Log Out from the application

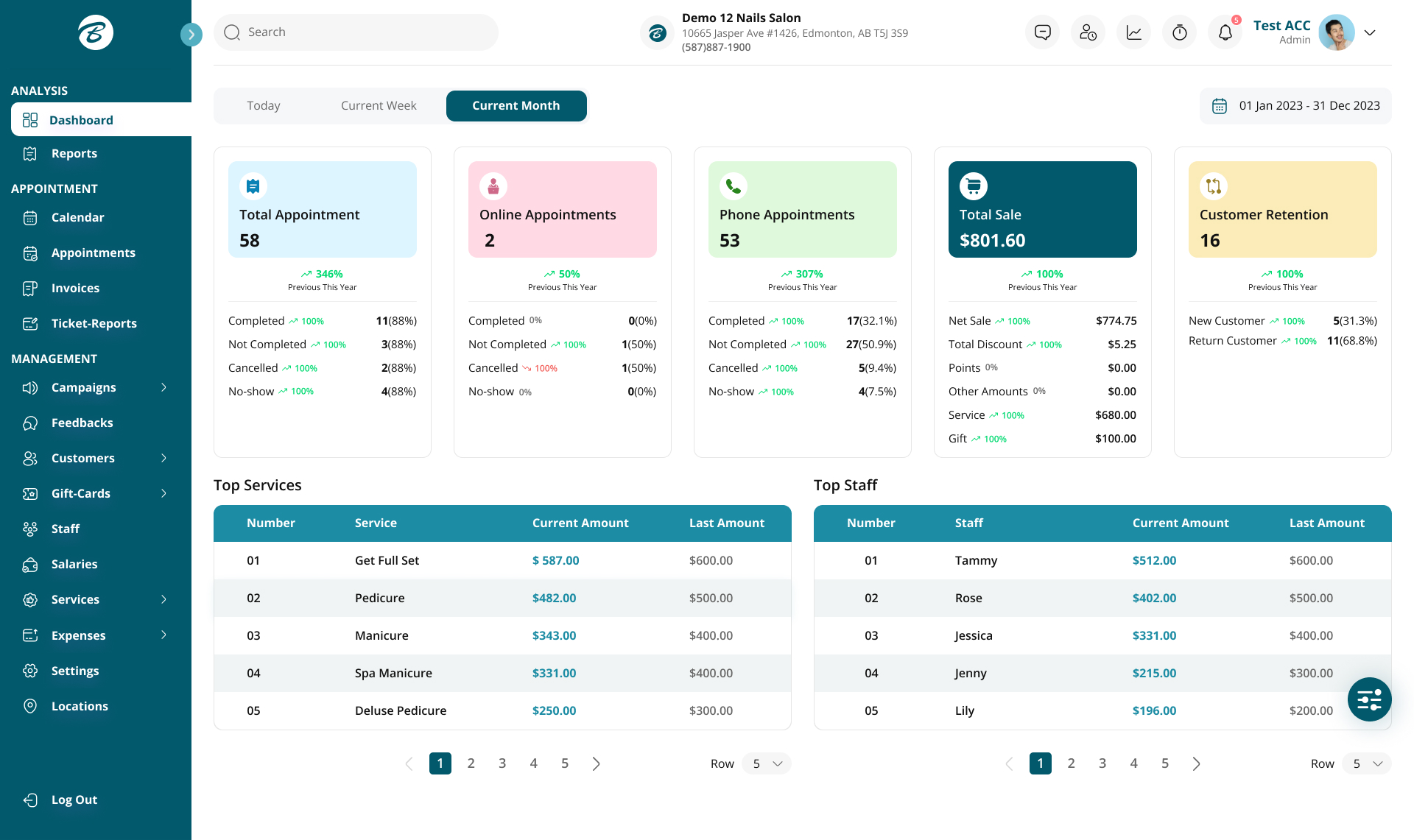[74, 800]
